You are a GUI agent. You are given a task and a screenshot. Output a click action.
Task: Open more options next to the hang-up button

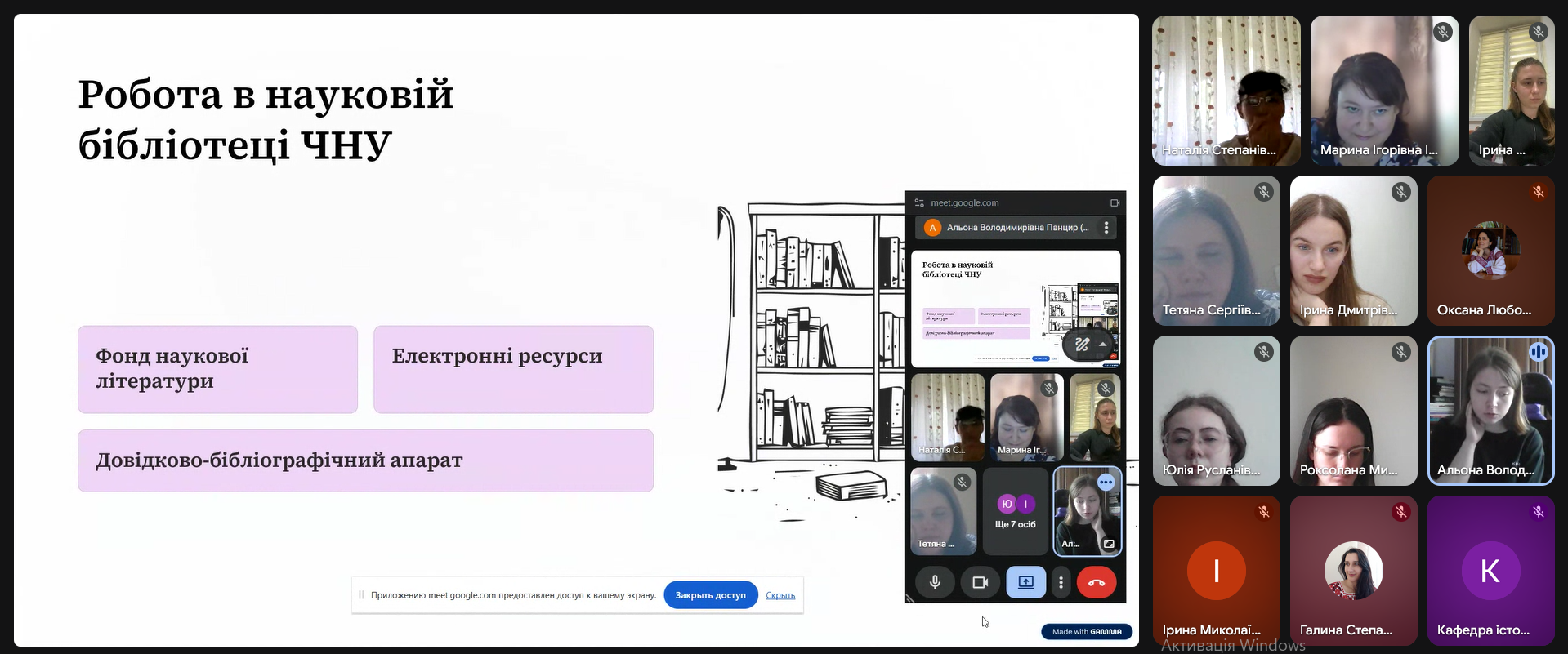pos(1061,582)
